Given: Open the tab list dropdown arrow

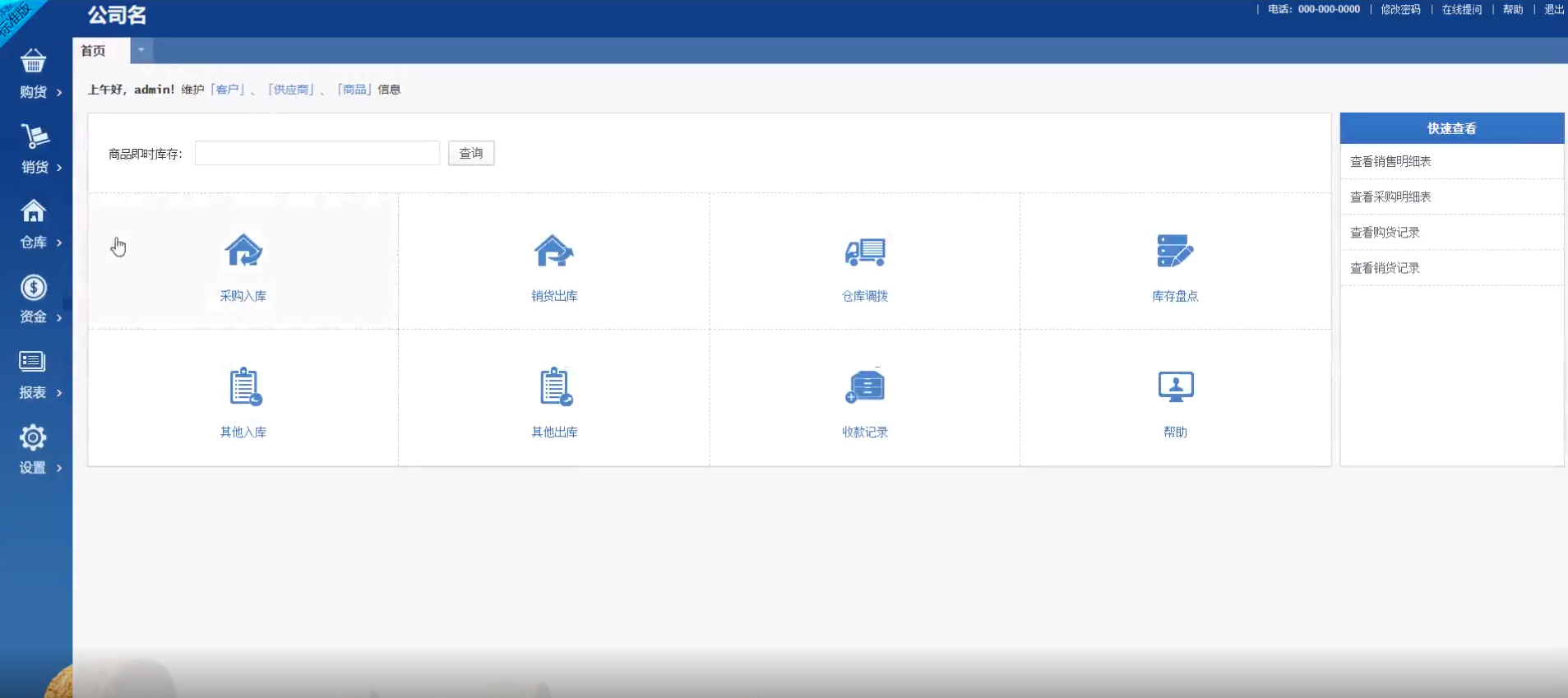Looking at the screenshot, I should (x=141, y=50).
